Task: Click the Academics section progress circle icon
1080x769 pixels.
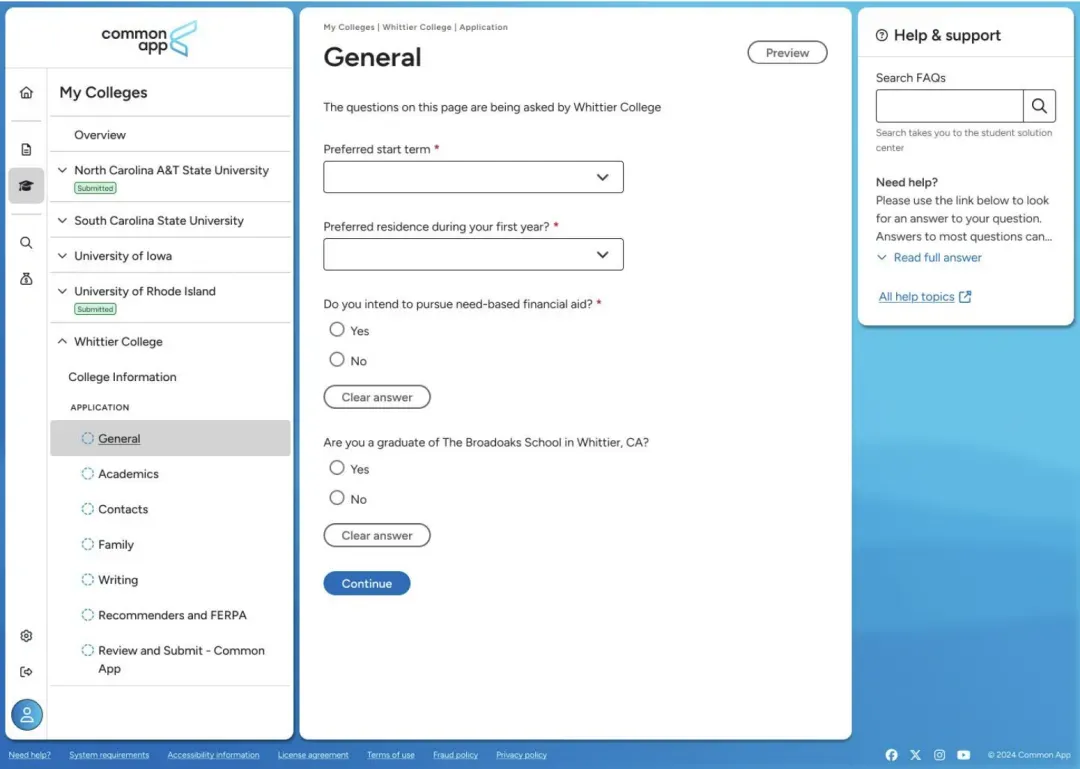Action: 87,473
